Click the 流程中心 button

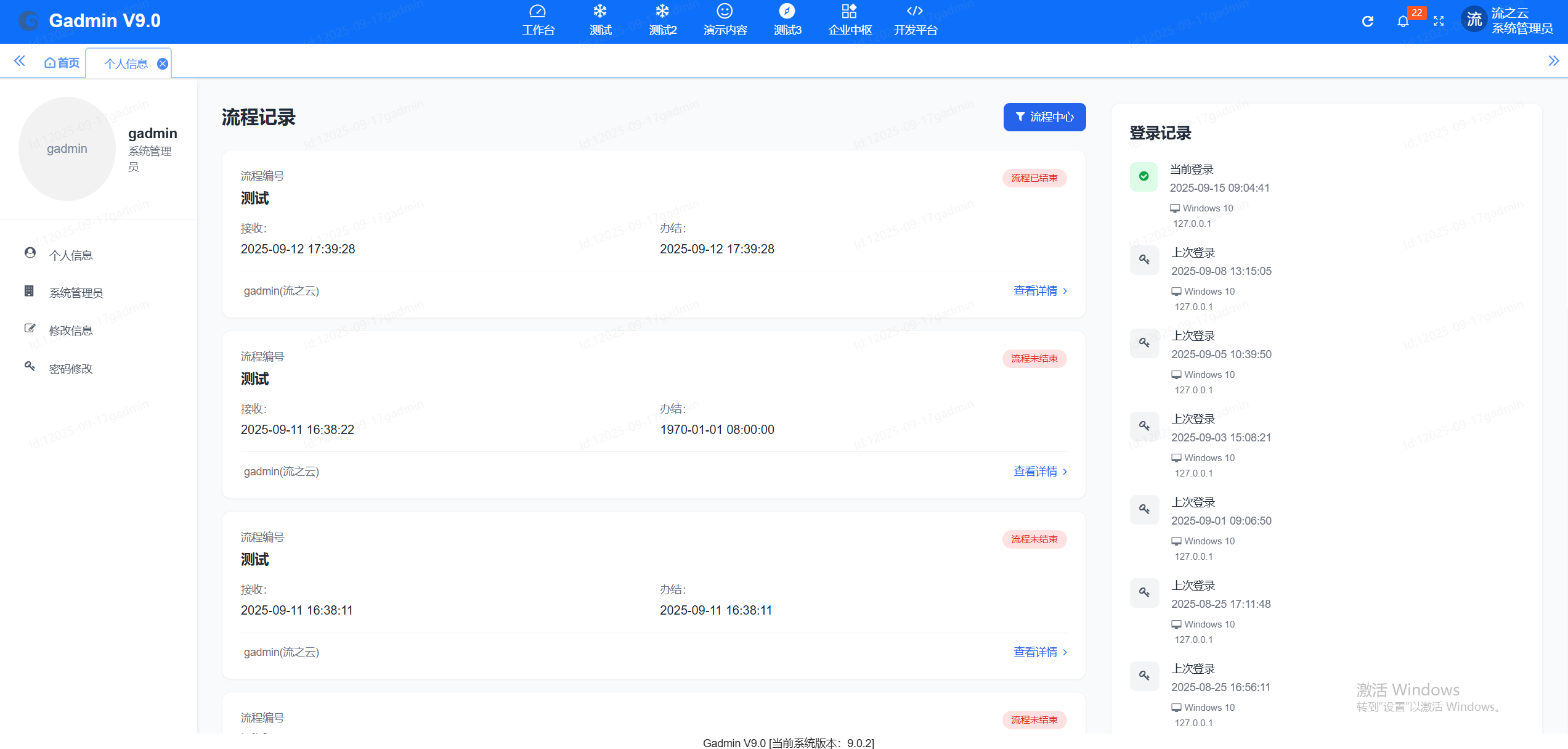coord(1044,117)
